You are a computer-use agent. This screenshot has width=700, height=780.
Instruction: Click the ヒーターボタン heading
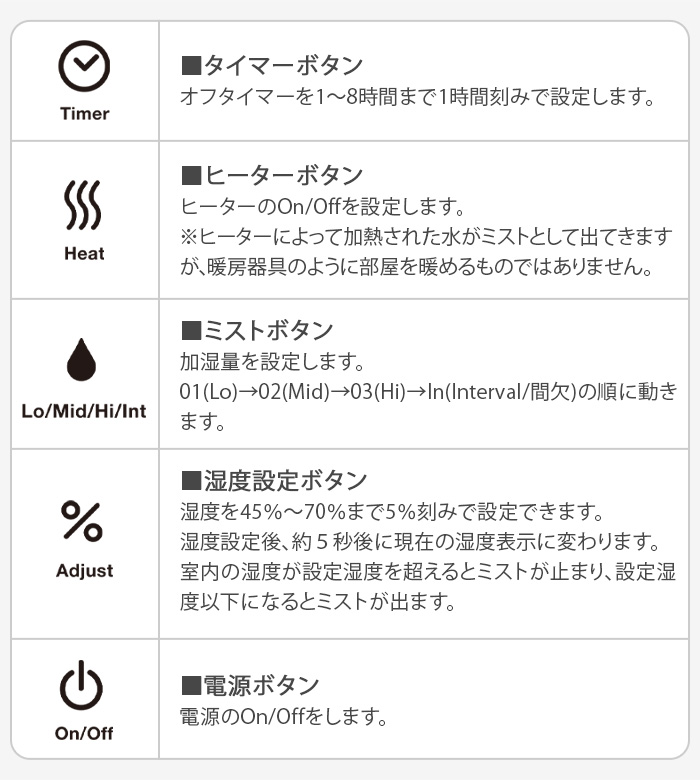272,175
